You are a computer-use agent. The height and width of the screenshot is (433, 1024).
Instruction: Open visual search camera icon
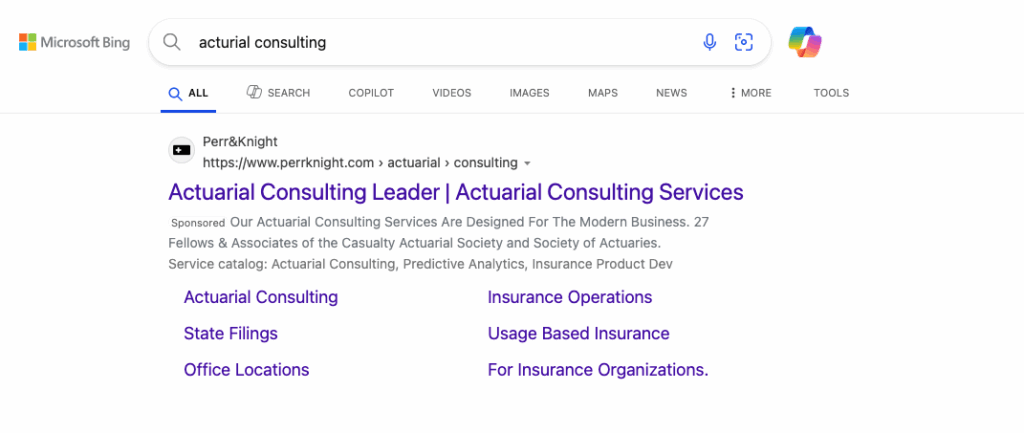point(744,42)
